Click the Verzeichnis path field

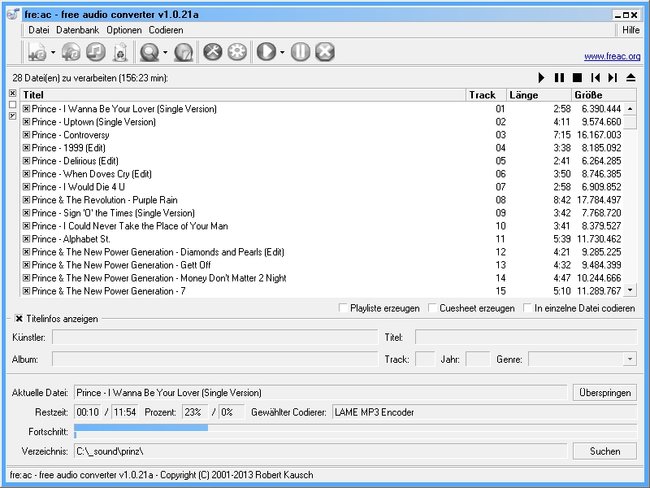(x=320, y=451)
